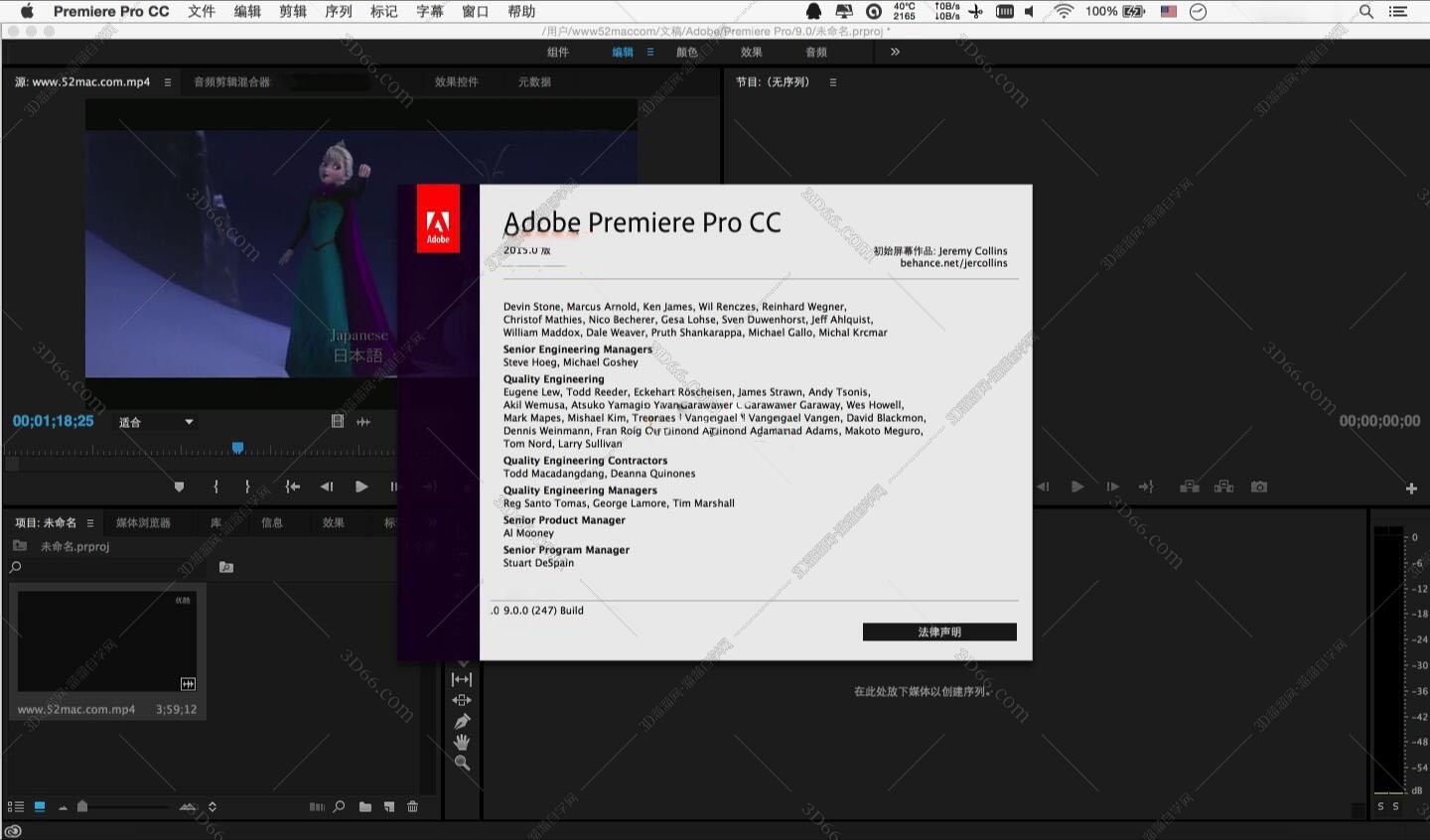Screen dimensions: 1430x840
Task: Click 未命名.prproj bin label
Action: pos(74,546)
